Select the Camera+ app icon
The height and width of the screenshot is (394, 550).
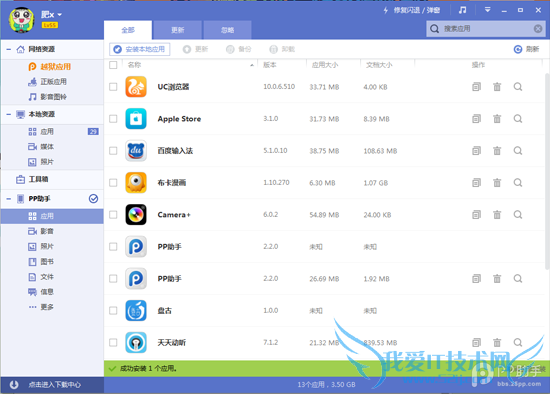pos(136,214)
